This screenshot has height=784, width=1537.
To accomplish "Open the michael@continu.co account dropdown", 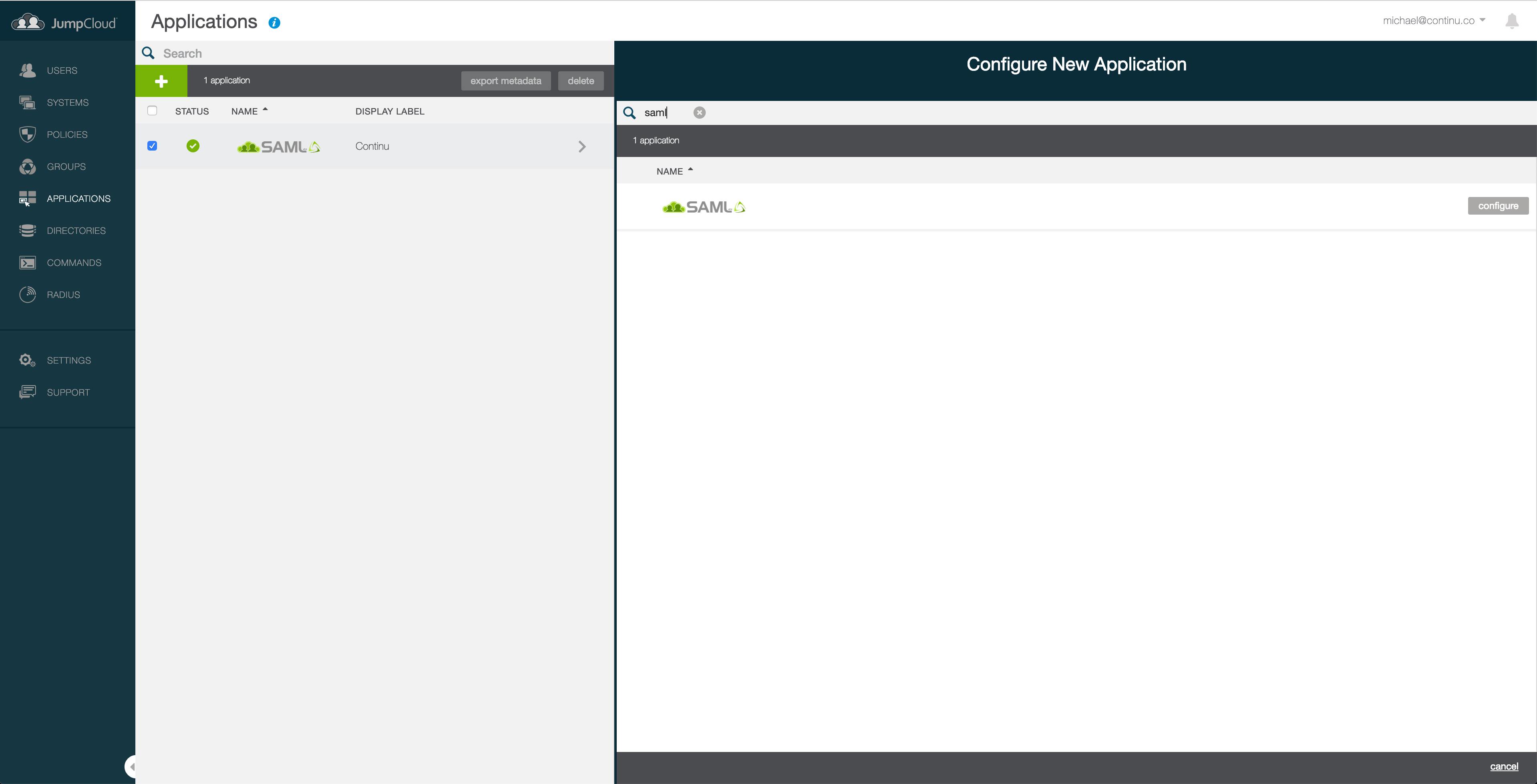I will pyautogui.click(x=1434, y=20).
